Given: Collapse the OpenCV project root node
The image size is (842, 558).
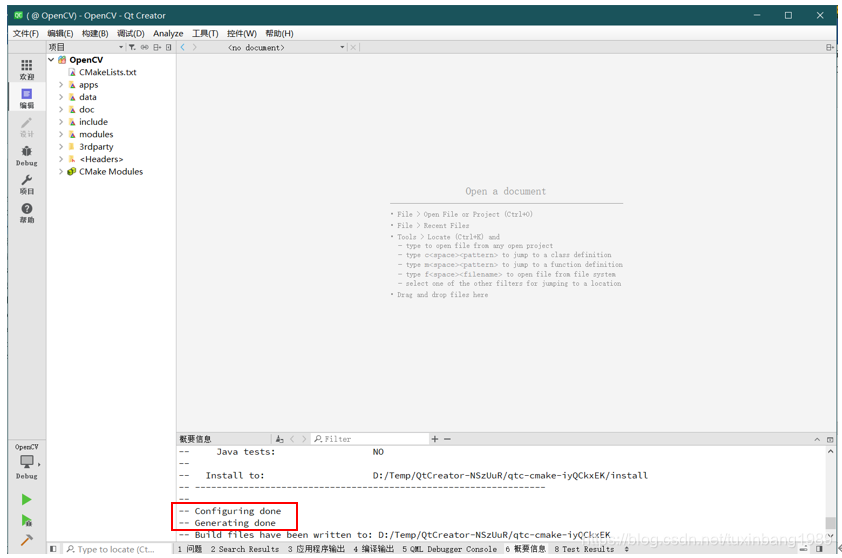Looking at the screenshot, I should point(51,60).
